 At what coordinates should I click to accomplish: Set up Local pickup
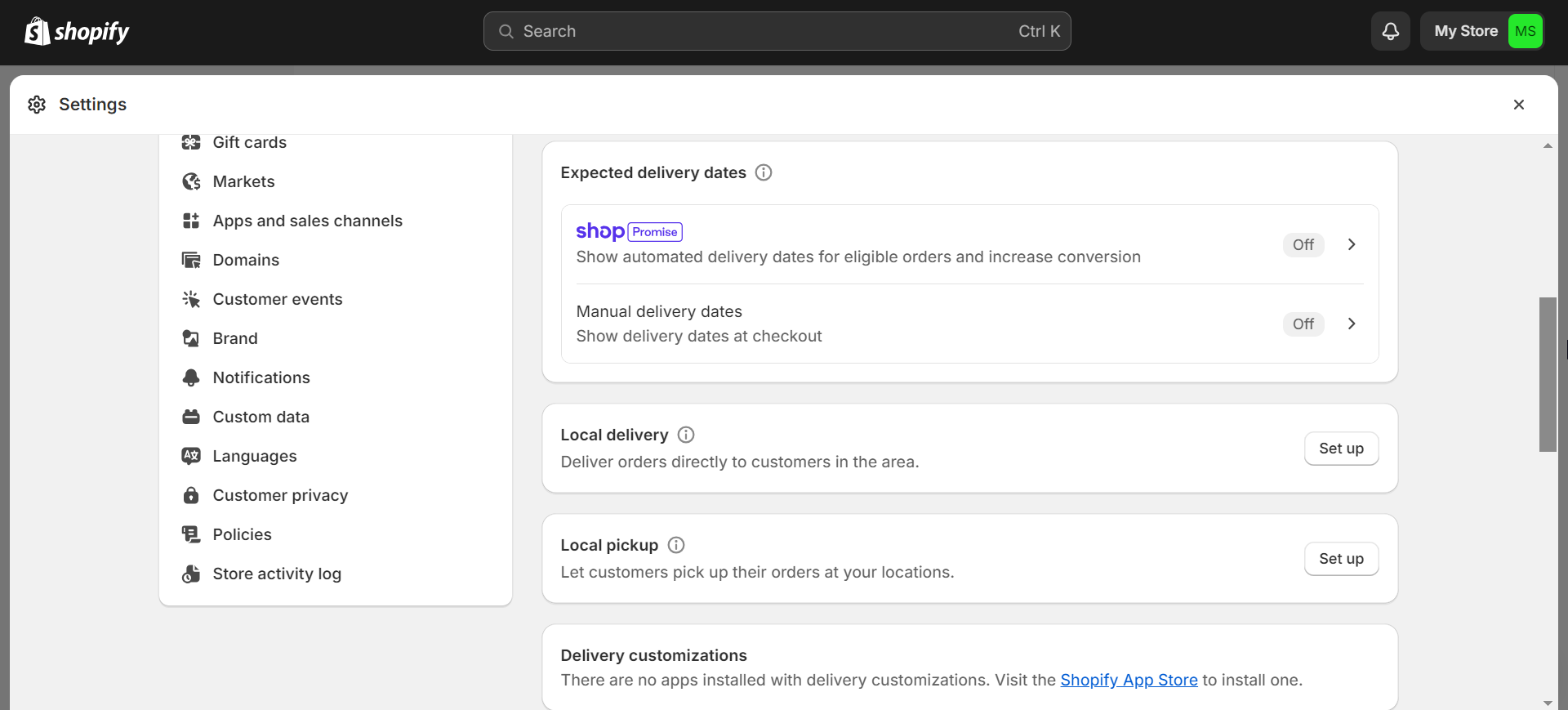[x=1341, y=559]
